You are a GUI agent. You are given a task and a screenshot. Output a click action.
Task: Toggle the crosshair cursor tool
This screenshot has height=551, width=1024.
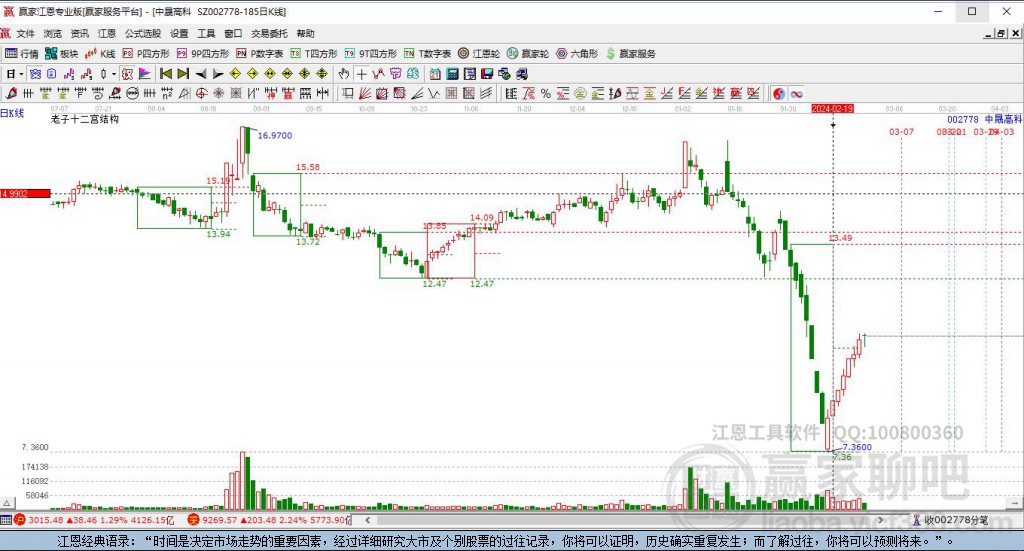tap(361, 74)
